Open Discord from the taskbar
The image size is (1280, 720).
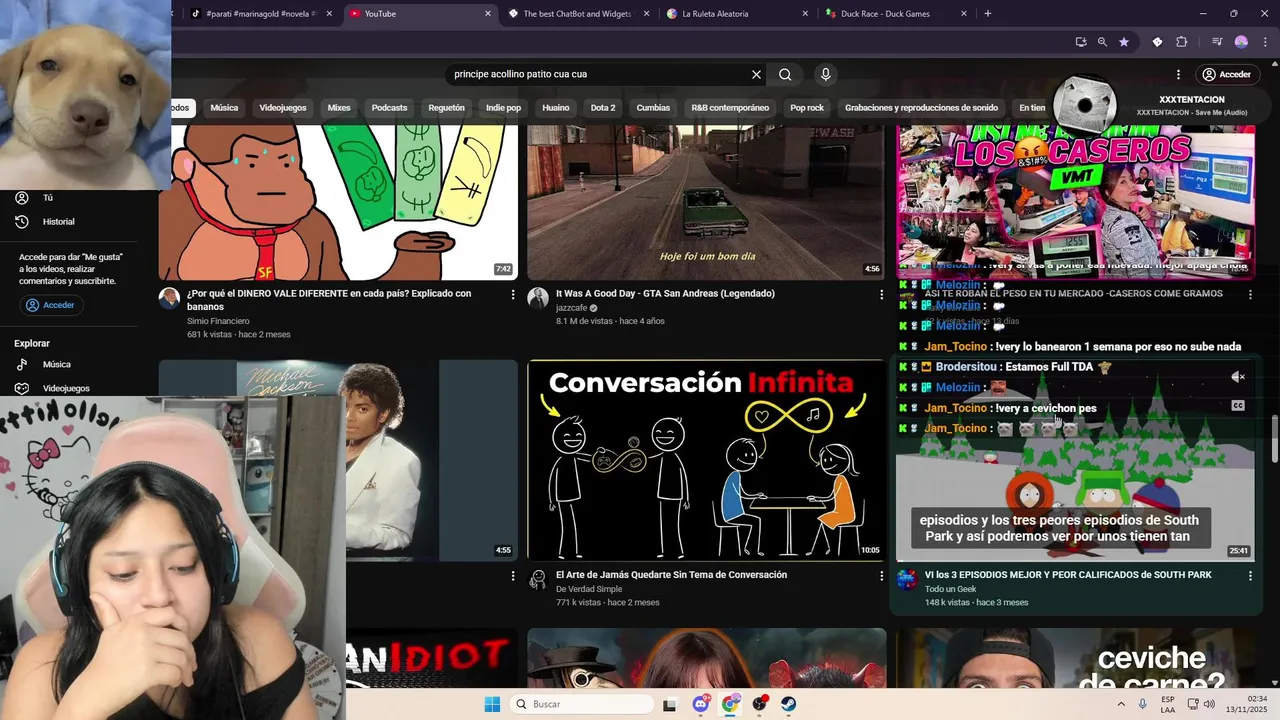coord(701,704)
